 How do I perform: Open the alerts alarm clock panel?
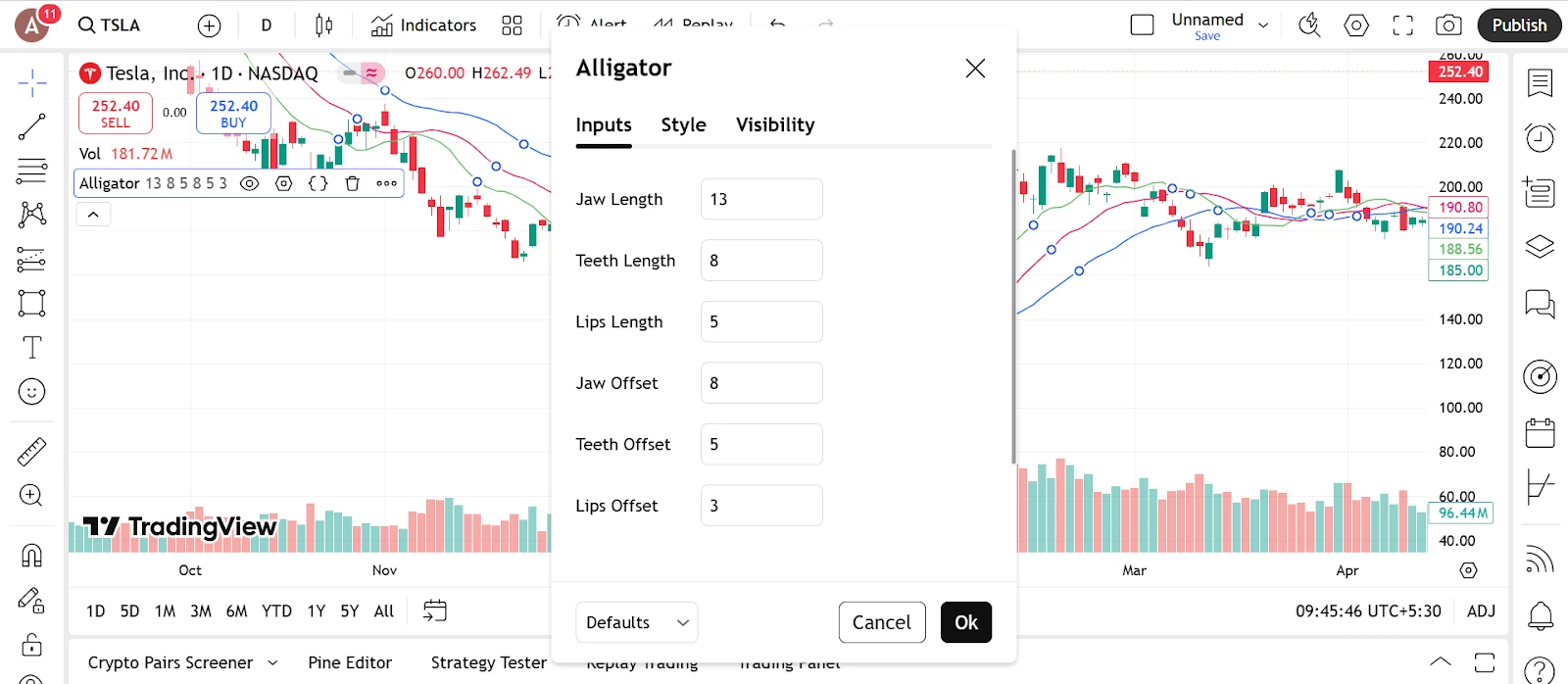[1540, 137]
